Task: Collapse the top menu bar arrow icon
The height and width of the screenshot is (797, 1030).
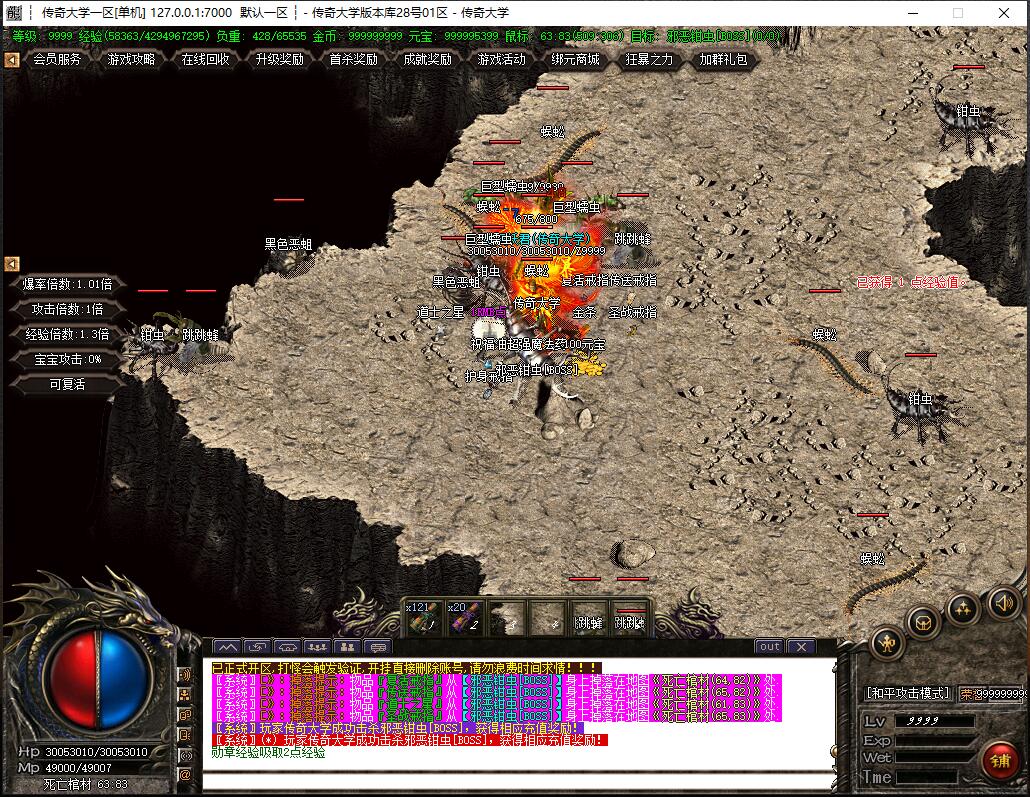Action: tap(12, 60)
